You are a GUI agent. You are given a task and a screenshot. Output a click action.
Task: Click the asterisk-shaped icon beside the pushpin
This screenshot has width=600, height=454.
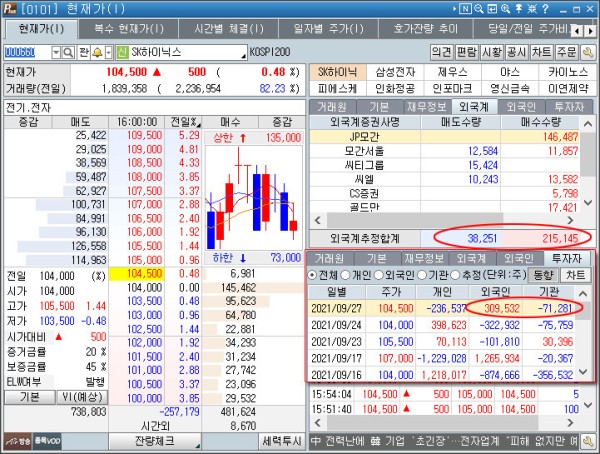click(x=532, y=8)
